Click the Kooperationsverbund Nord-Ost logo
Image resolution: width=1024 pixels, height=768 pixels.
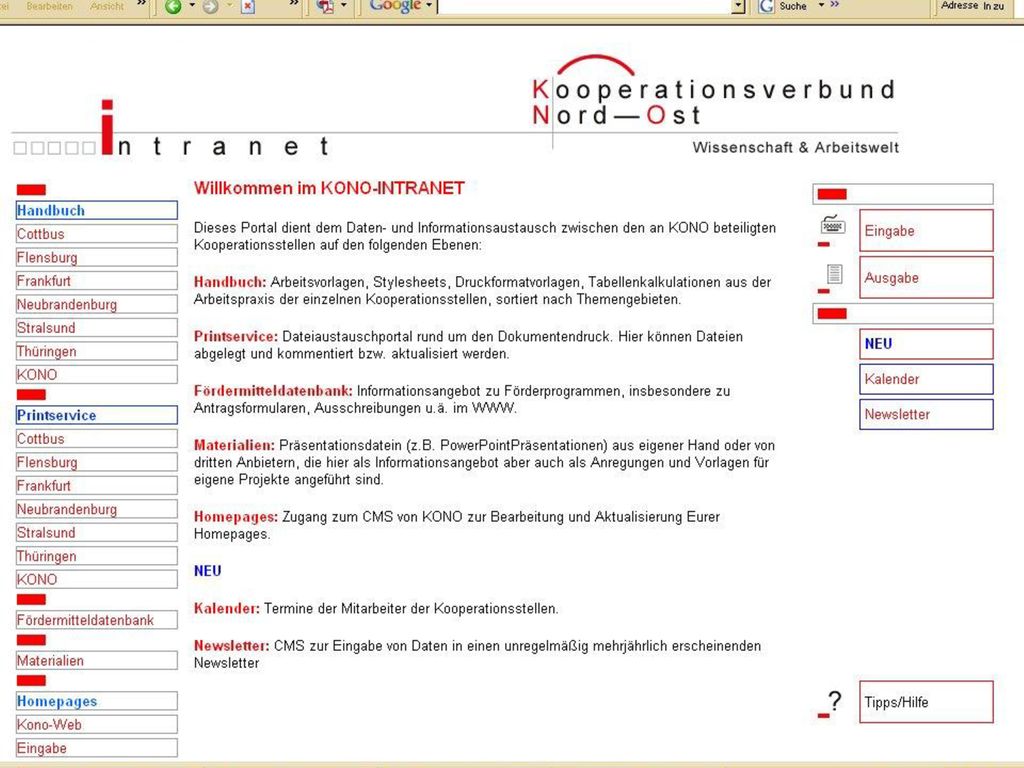coord(713,91)
